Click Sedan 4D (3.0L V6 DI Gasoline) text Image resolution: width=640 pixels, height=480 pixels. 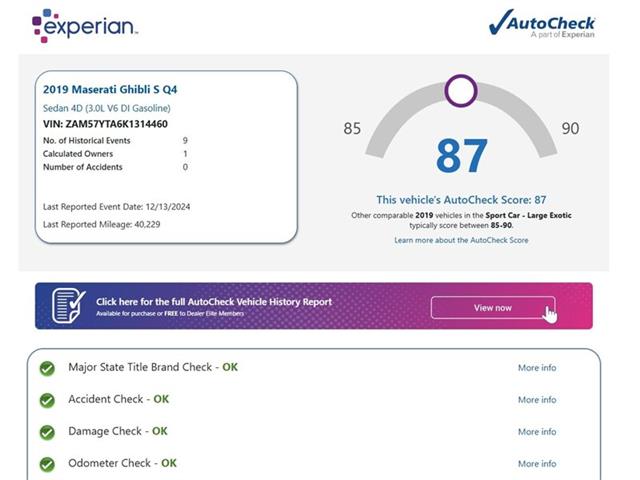click(x=107, y=108)
